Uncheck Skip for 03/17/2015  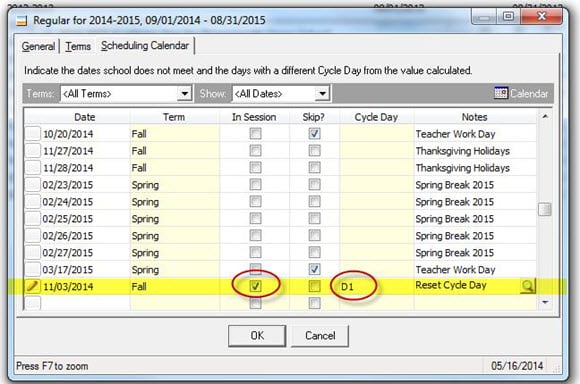coord(314,269)
